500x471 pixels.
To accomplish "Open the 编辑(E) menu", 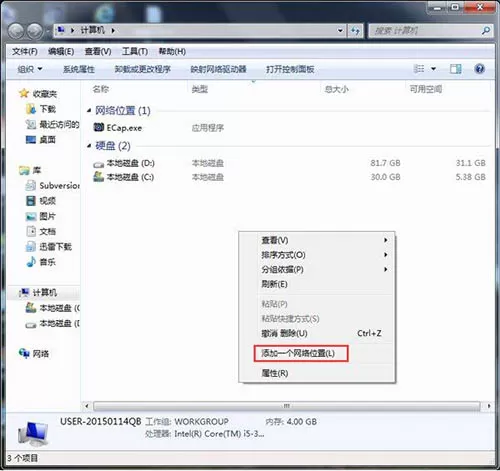I will click(61, 51).
